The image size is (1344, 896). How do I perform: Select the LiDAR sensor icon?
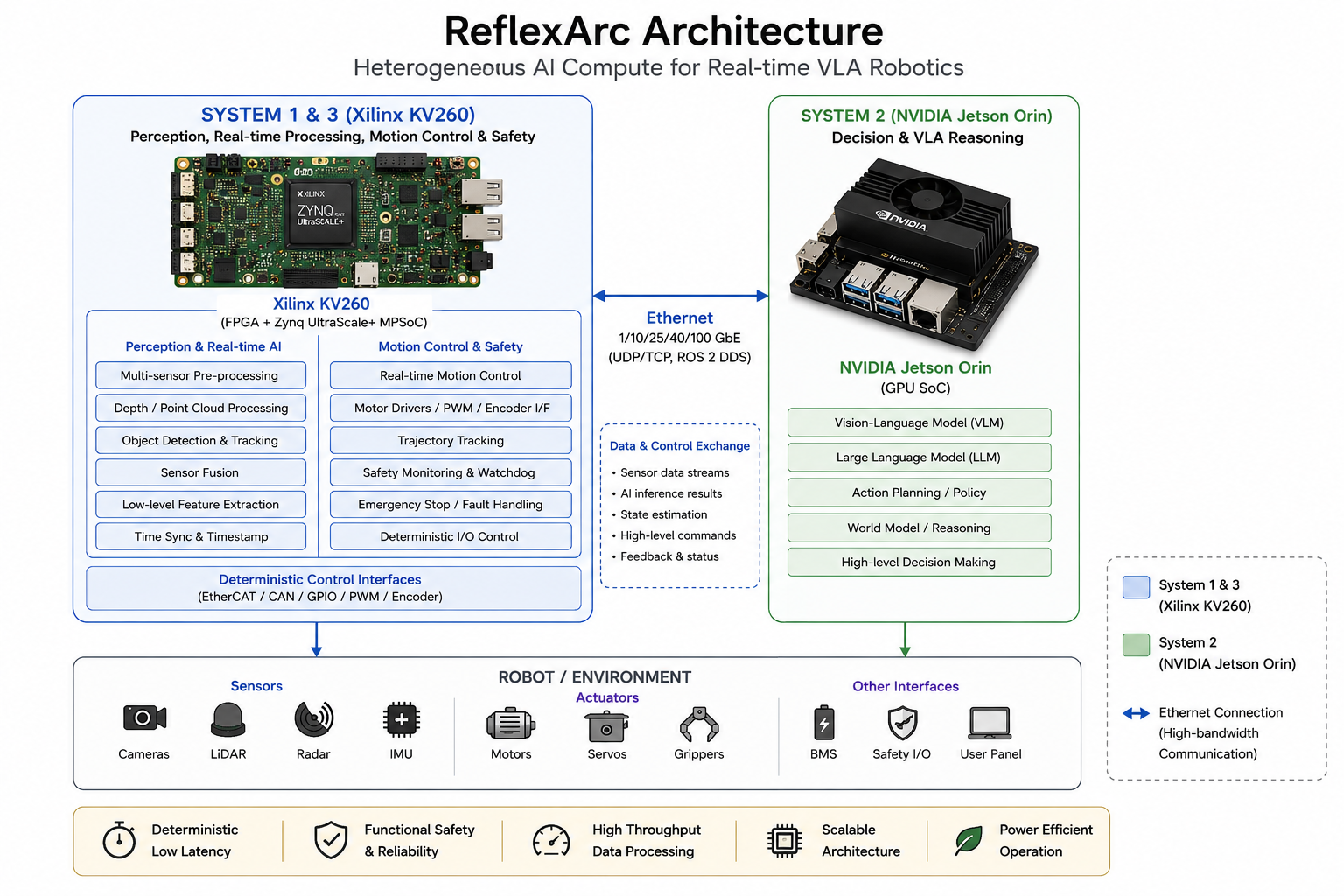click(x=228, y=720)
